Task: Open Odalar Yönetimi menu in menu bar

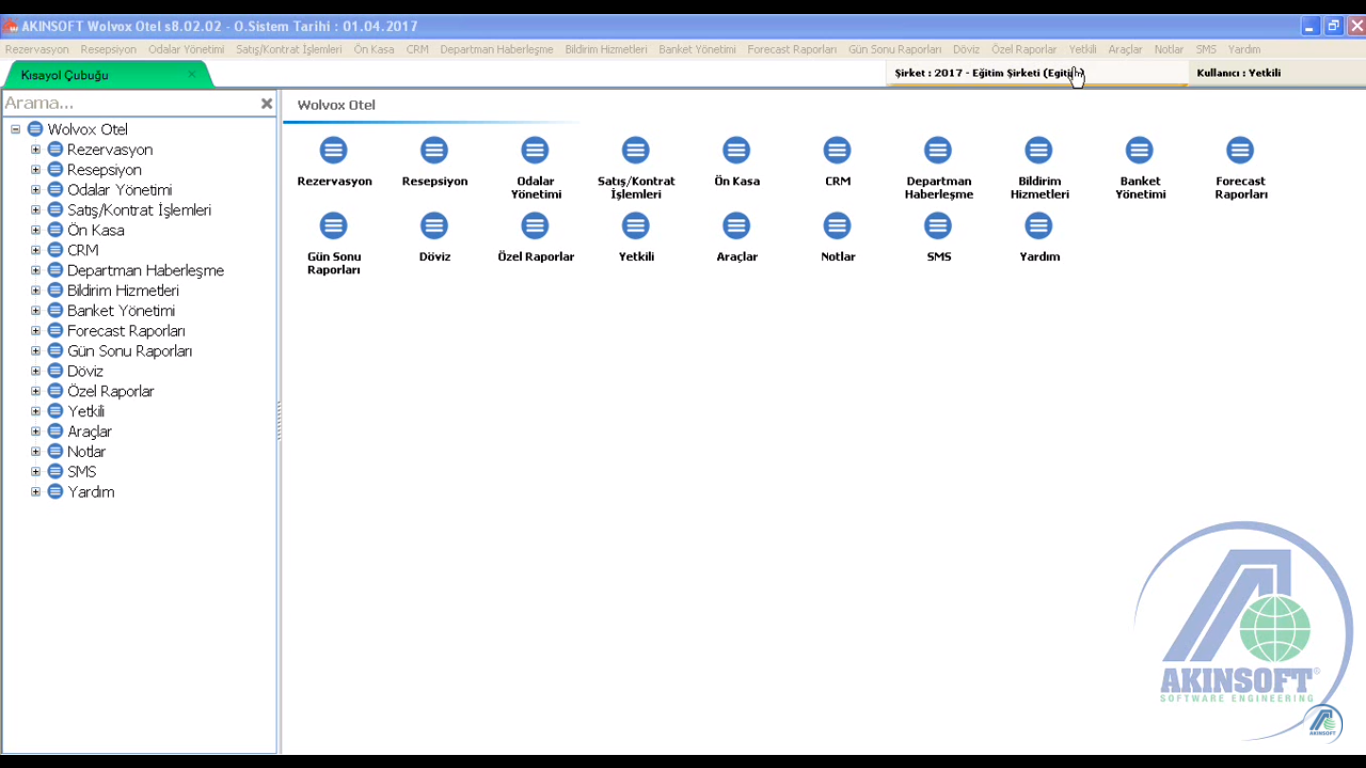Action: tap(186, 49)
